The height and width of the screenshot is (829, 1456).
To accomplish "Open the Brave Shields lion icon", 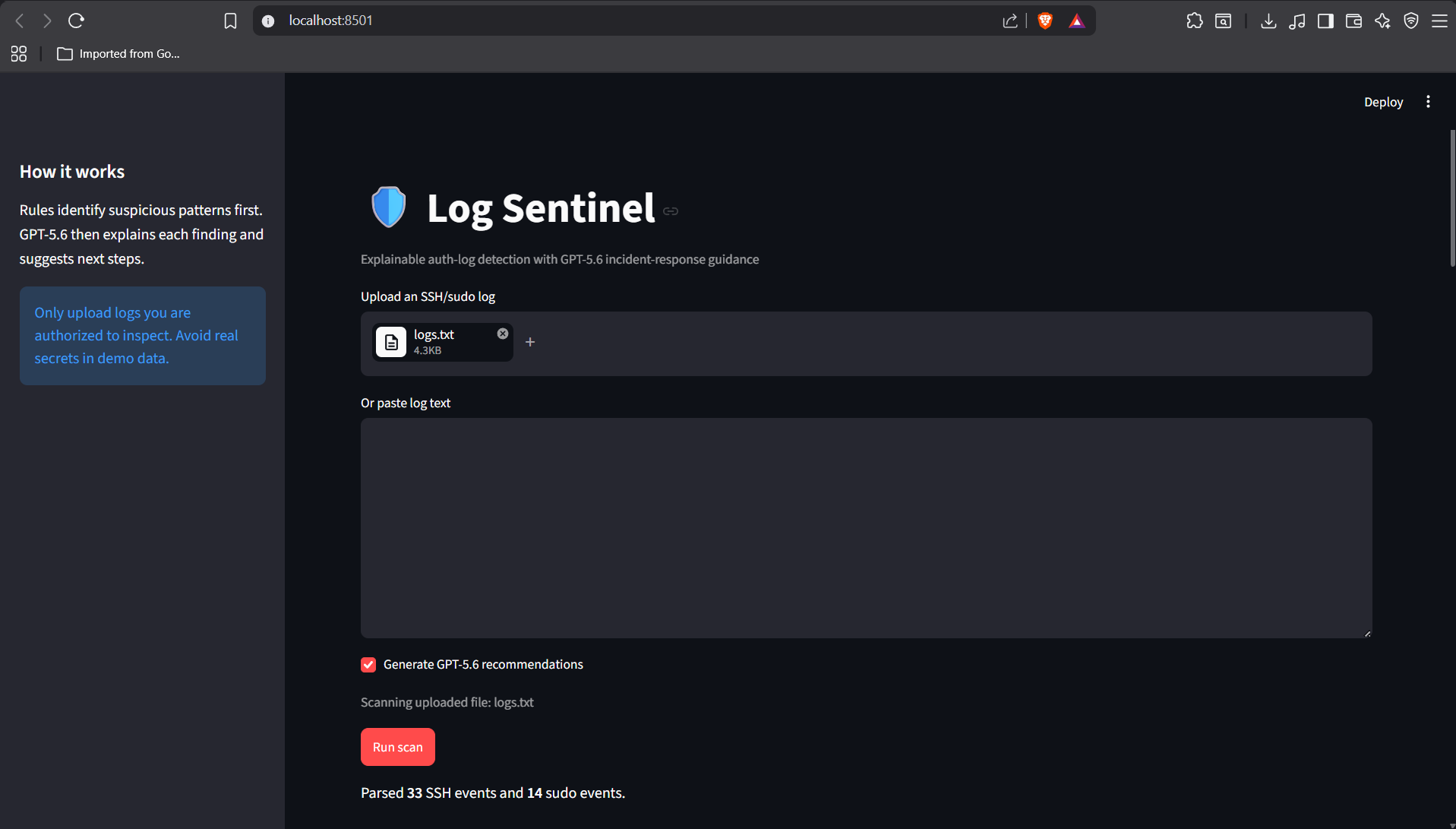I will pos(1045,21).
